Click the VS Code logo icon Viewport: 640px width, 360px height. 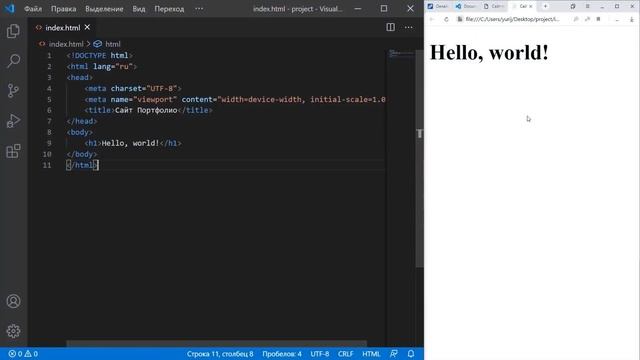[9, 9]
